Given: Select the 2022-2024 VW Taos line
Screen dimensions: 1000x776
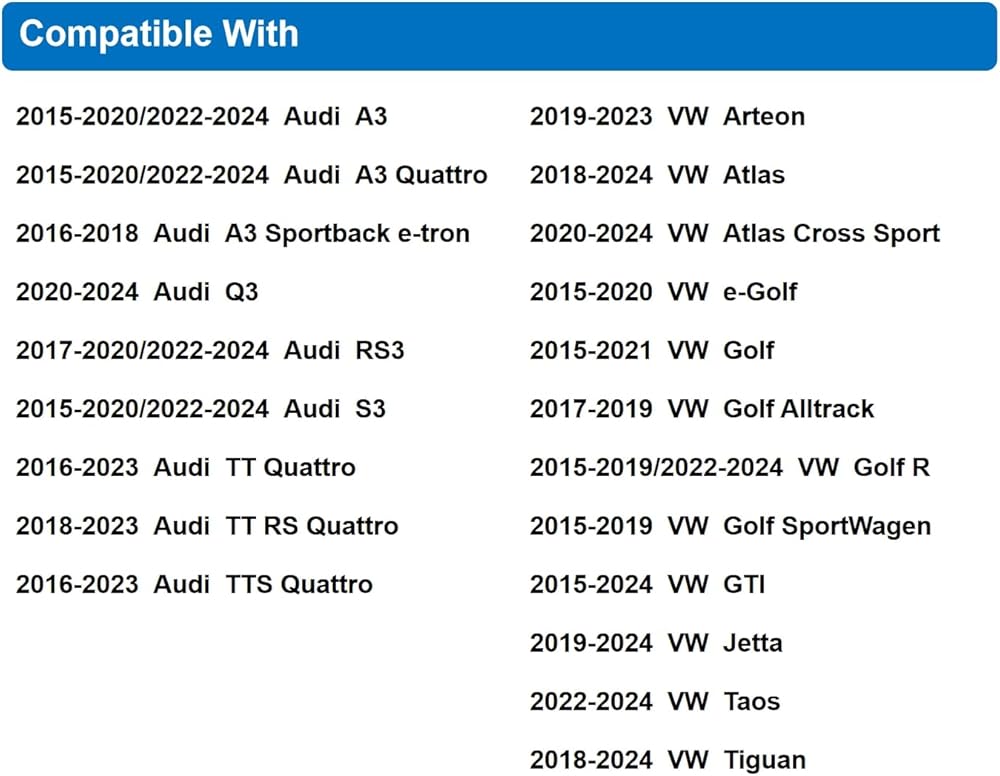Looking at the screenshot, I should tap(655, 701).
